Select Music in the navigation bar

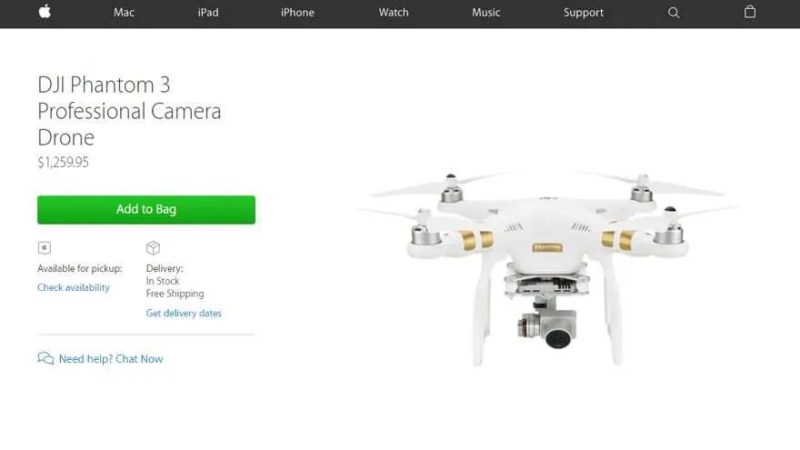point(486,13)
